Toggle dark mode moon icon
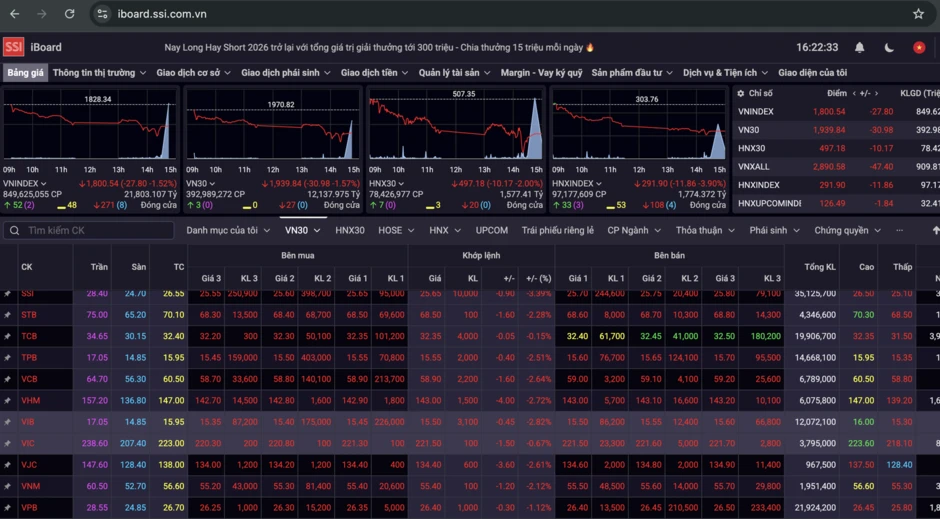This screenshot has height=519, width=940. [889, 47]
